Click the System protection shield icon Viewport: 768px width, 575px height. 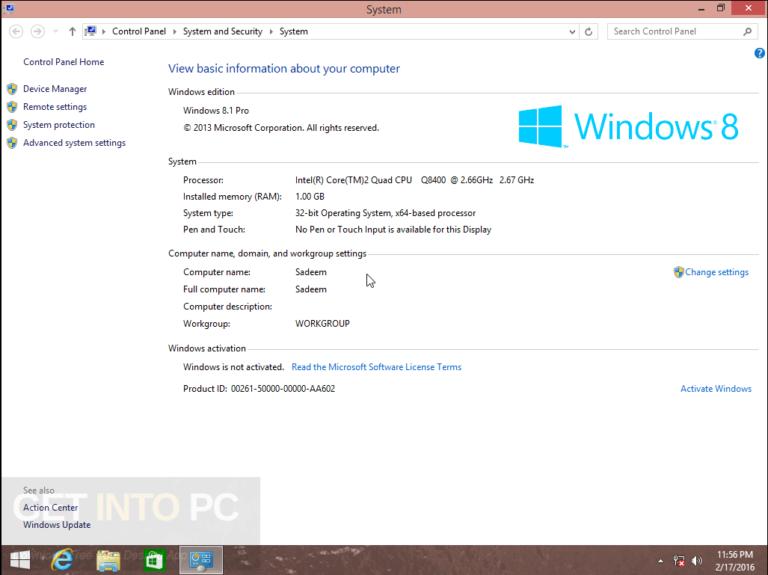(x=12, y=125)
